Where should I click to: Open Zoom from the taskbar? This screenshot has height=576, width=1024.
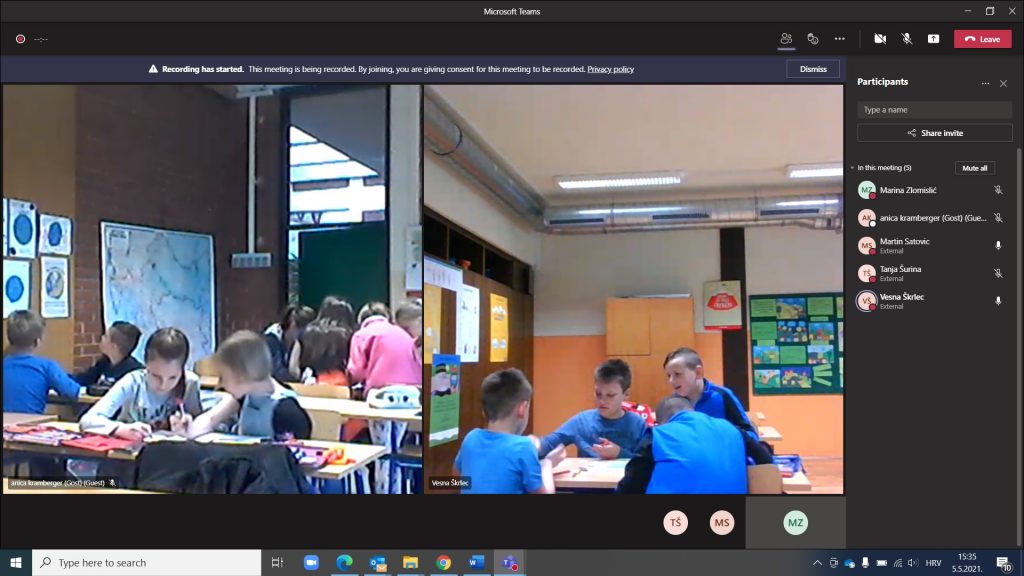click(x=312, y=562)
